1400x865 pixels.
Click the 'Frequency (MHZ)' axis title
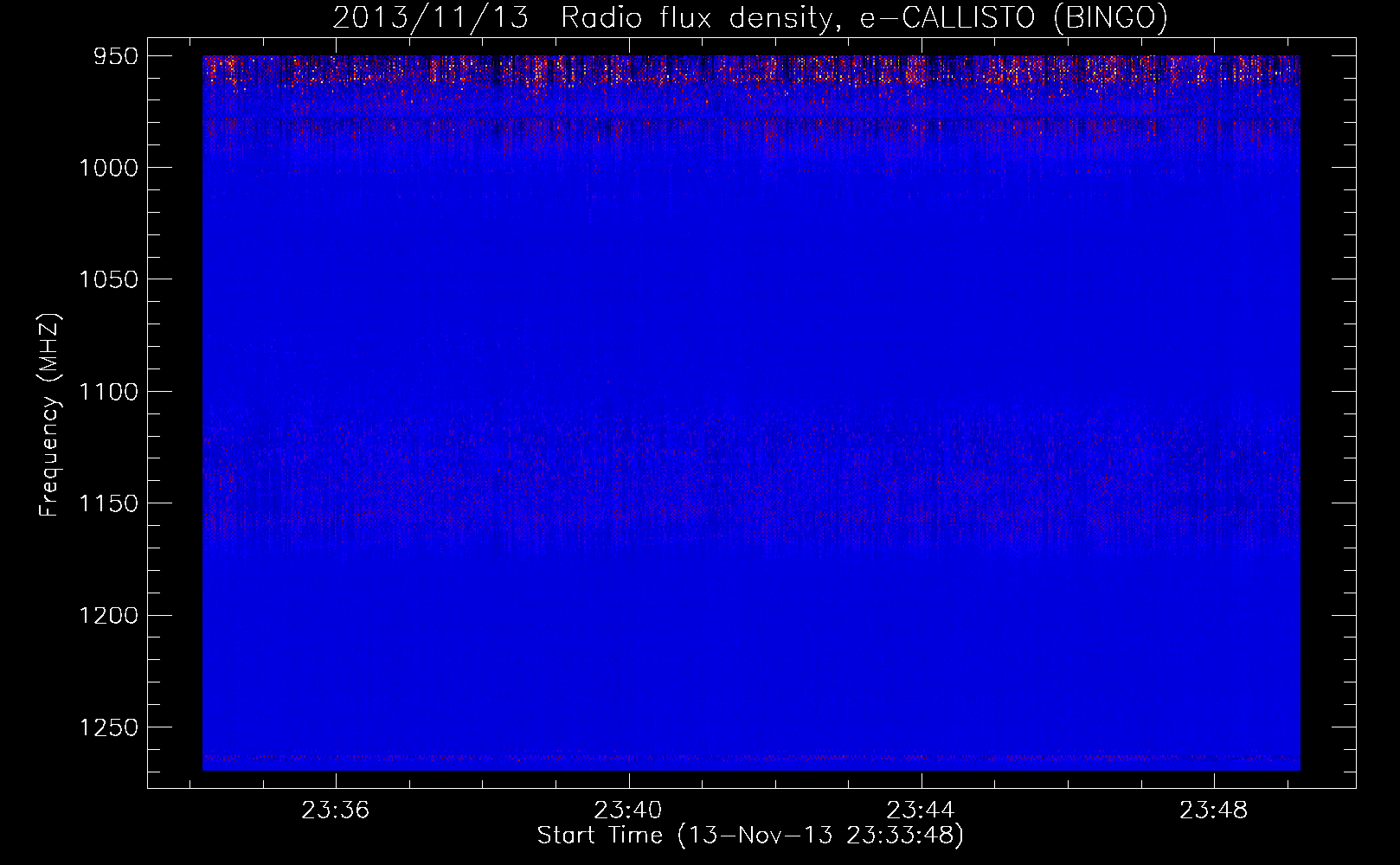point(49,415)
